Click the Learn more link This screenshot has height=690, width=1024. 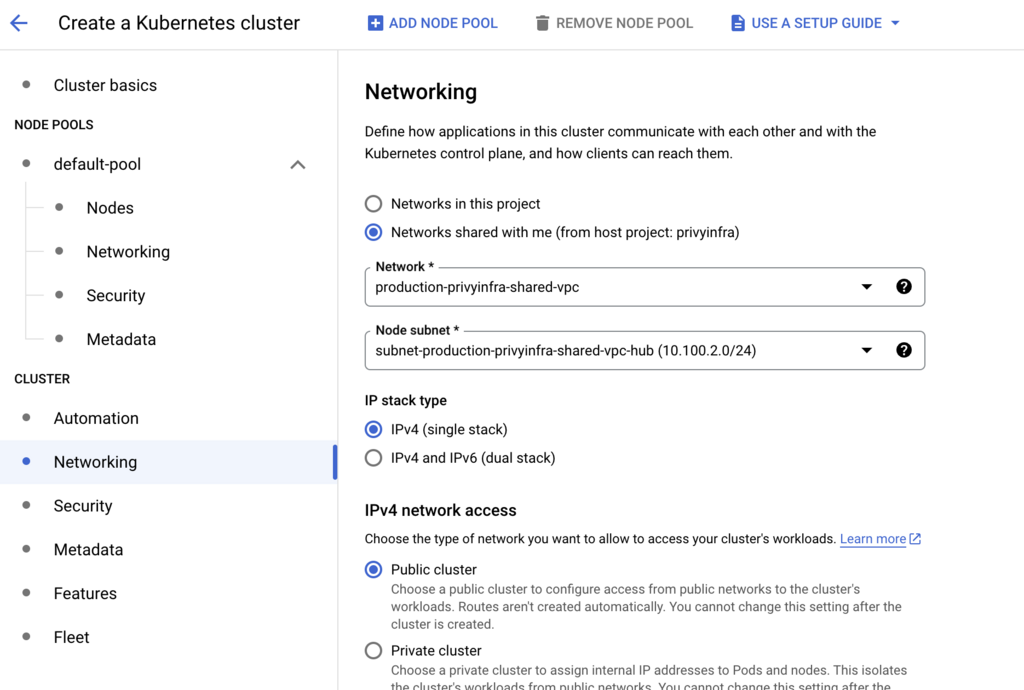point(871,538)
